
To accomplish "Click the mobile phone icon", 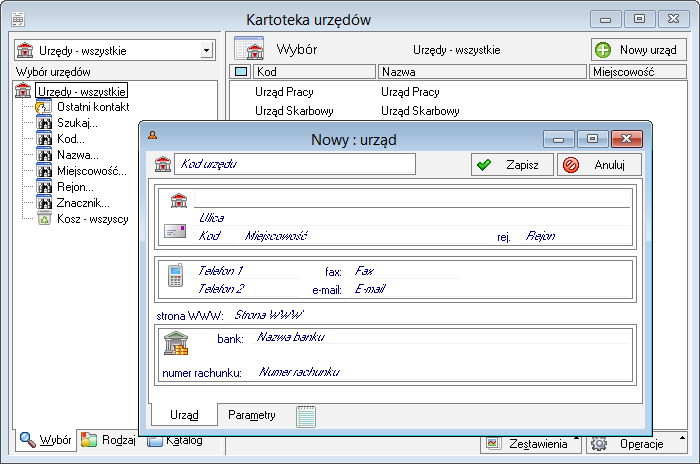I will tap(175, 275).
